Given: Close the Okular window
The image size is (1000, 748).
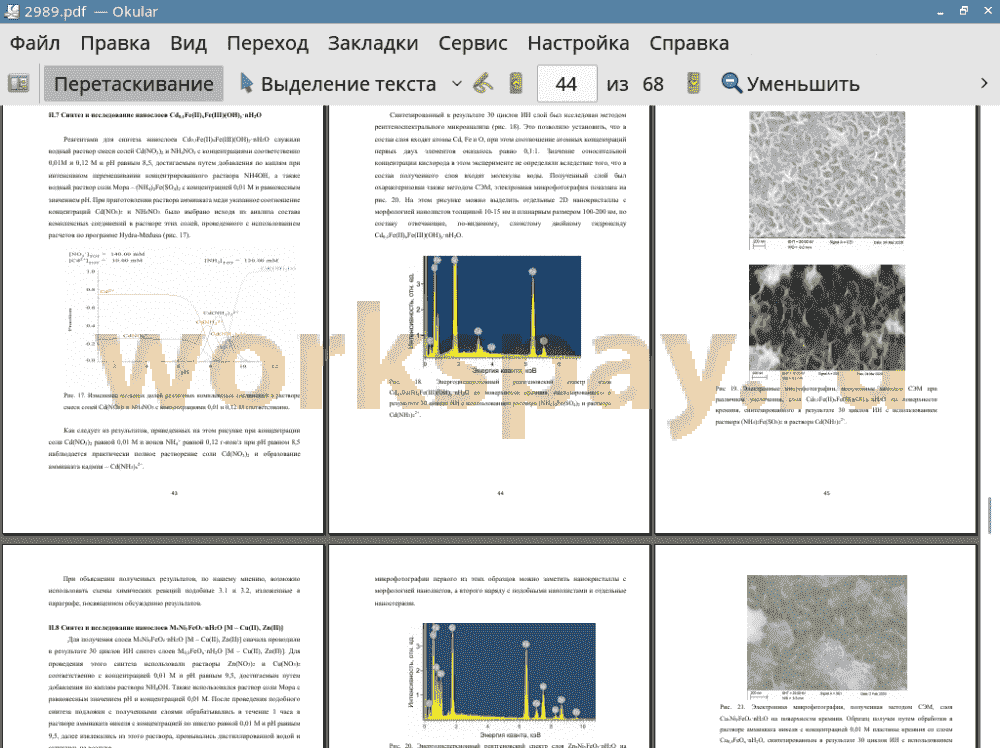Looking at the screenshot, I should (x=988, y=11).
